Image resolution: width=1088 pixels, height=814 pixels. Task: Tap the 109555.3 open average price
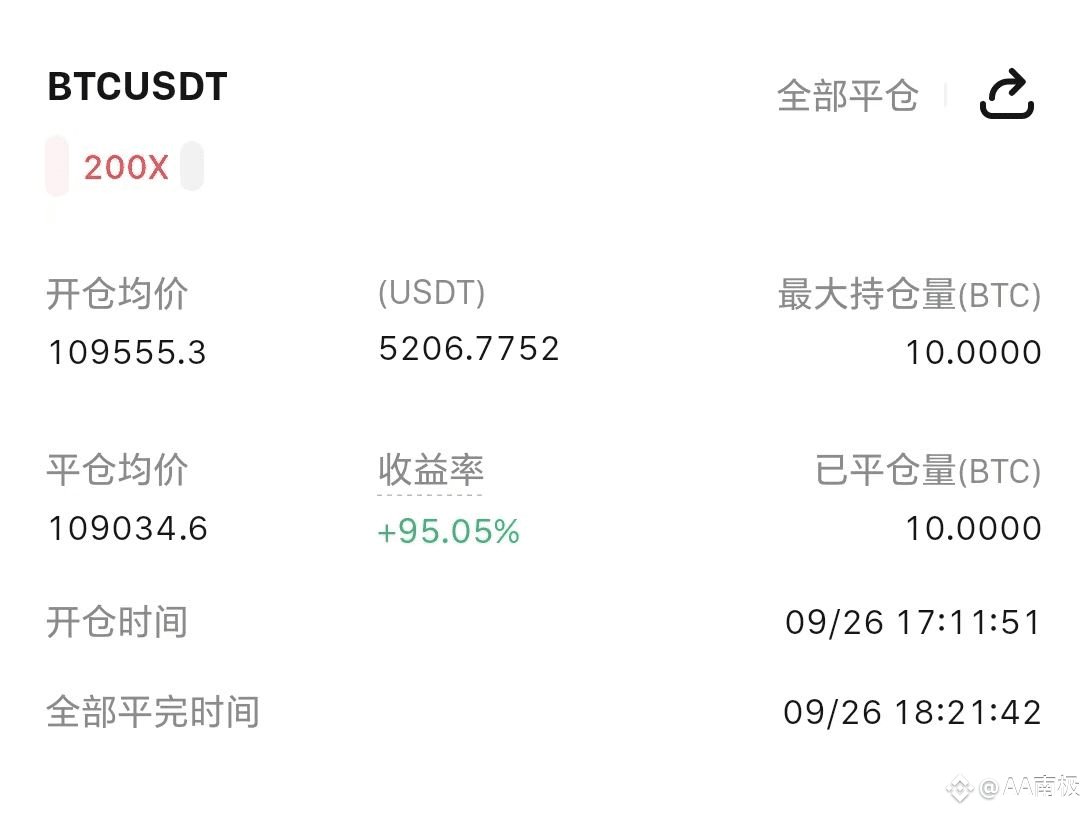click(x=128, y=352)
